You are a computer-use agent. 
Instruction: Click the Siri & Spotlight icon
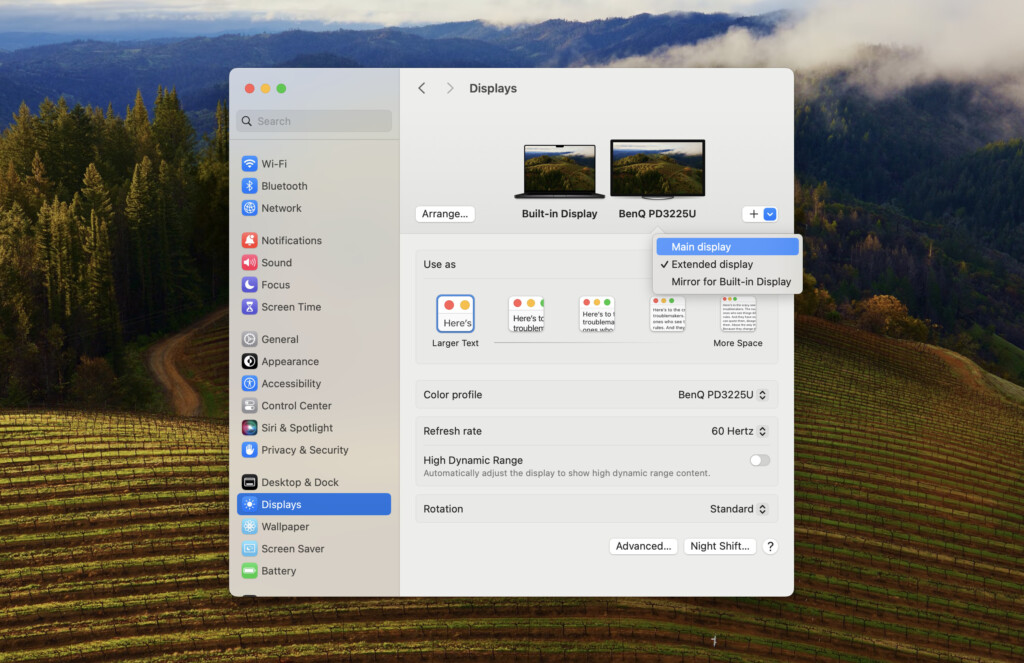pyautogui.click(x=249, y=428)
